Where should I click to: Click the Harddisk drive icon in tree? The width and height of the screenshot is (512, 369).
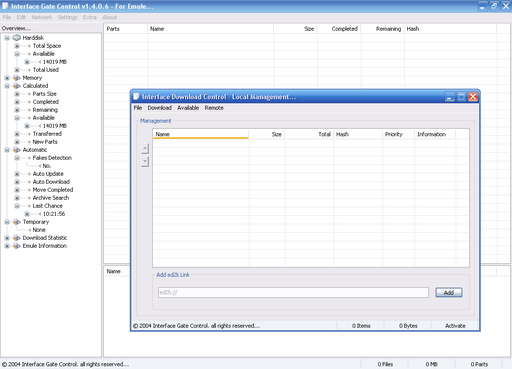click(17, 38)
